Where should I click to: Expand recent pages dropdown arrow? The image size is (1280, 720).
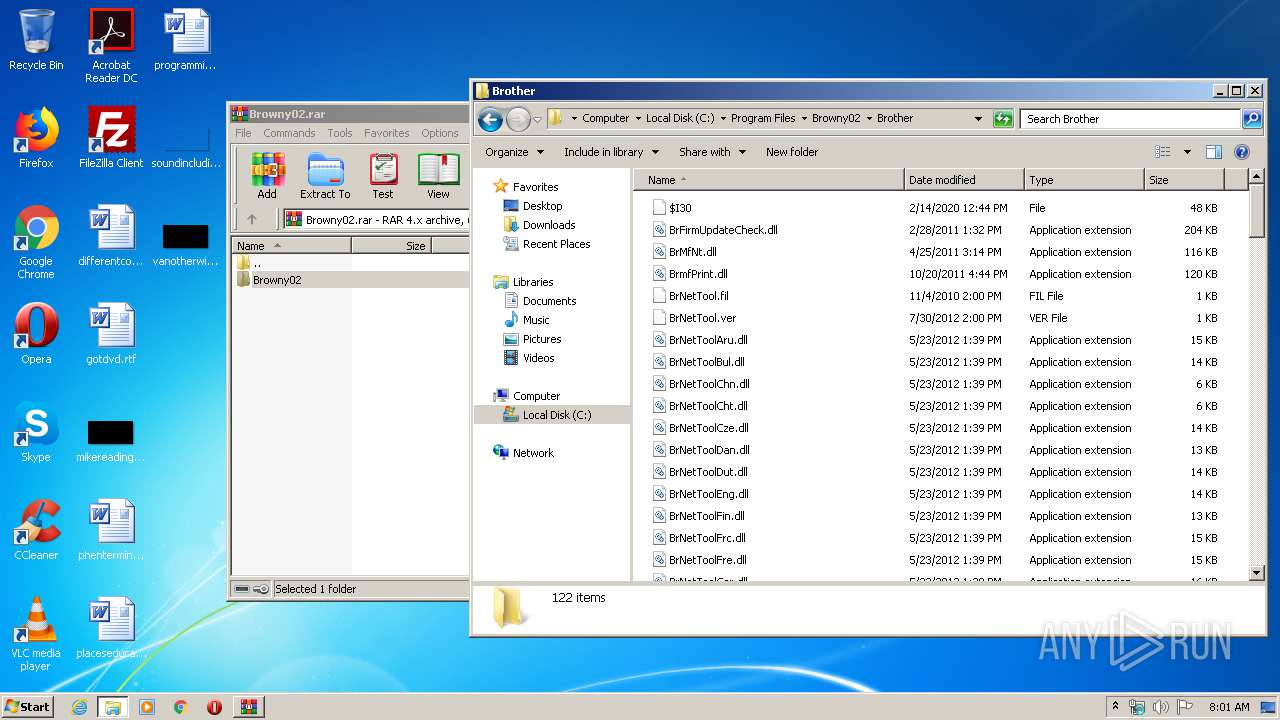point(537,120)
